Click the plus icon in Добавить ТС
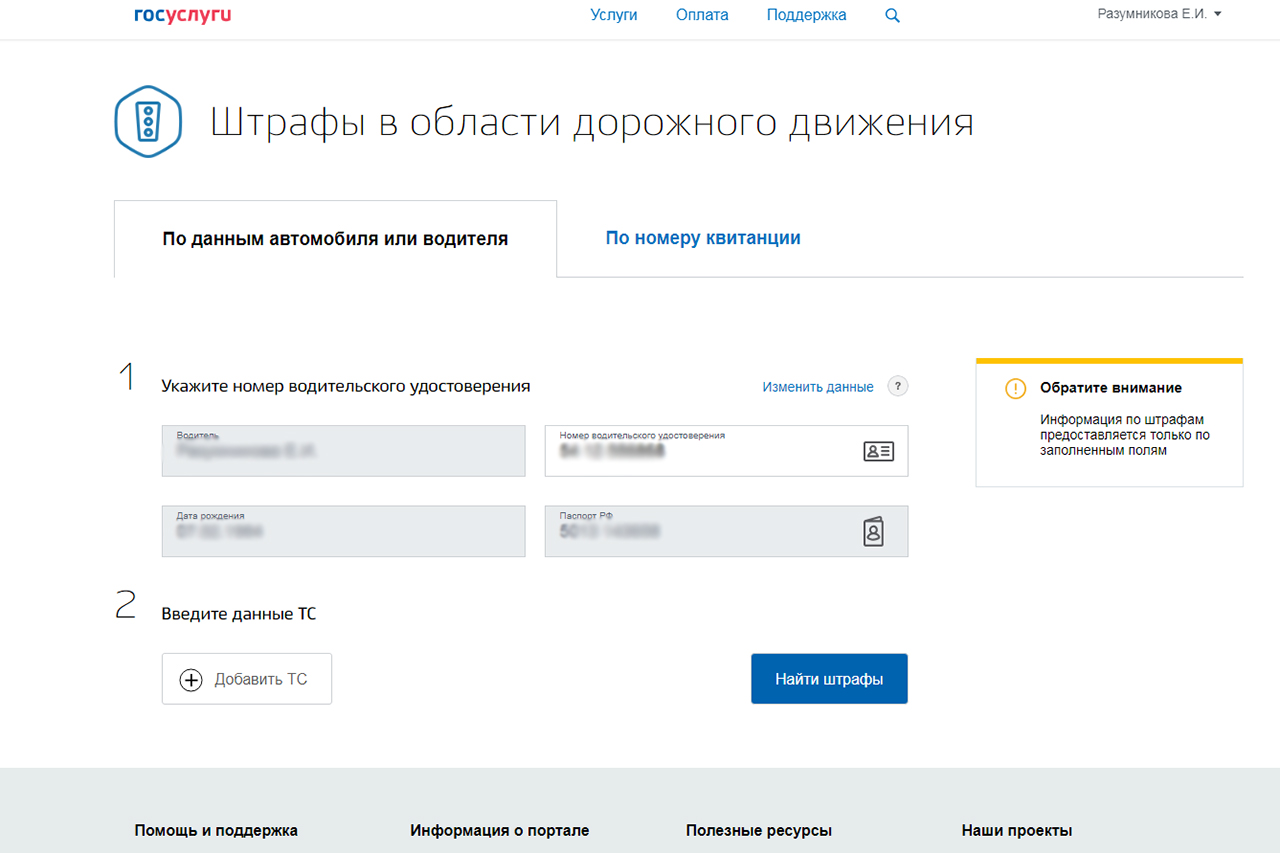 (x=190, y=680)
